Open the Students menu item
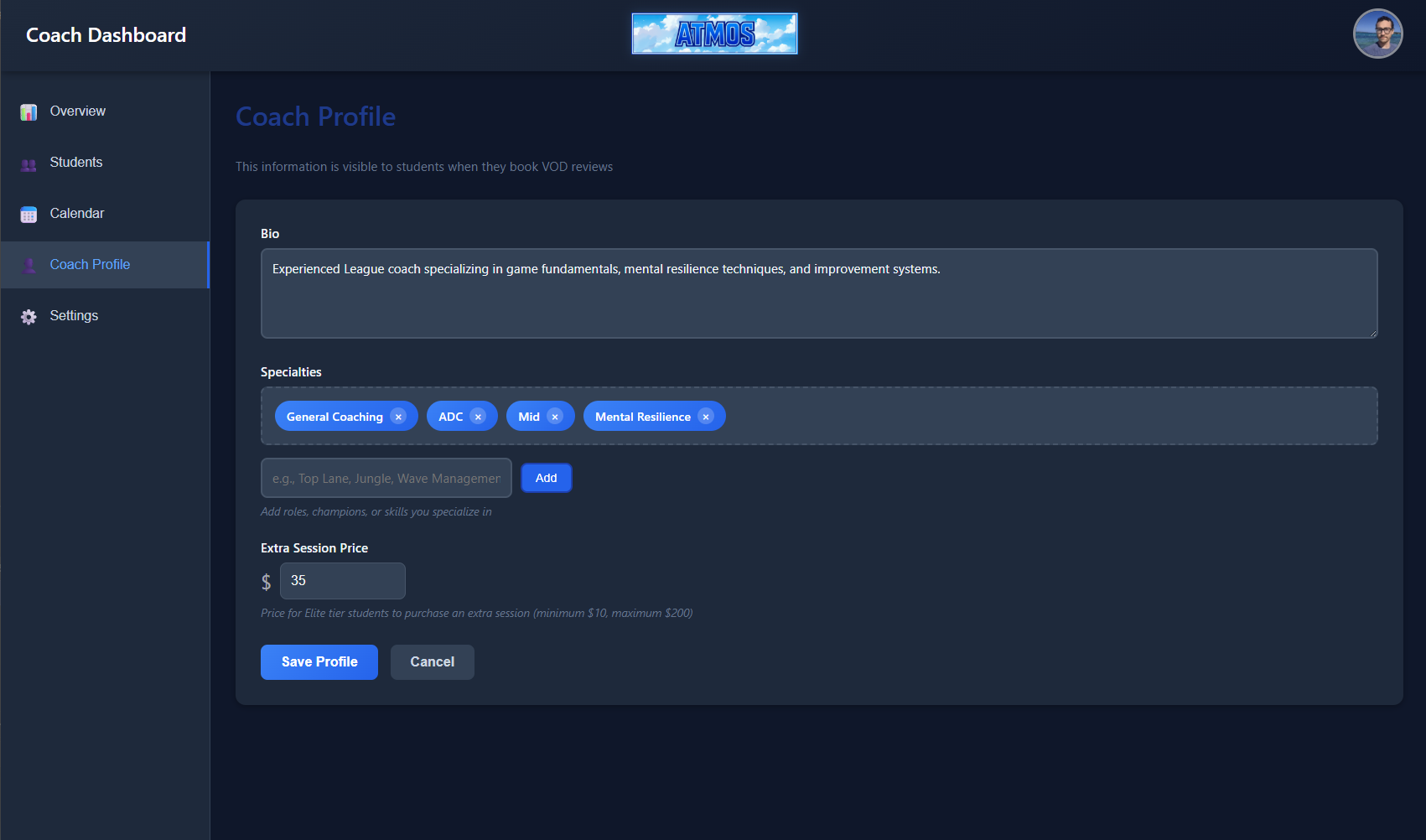1426x840 pixels. click(x=76, y=163)
